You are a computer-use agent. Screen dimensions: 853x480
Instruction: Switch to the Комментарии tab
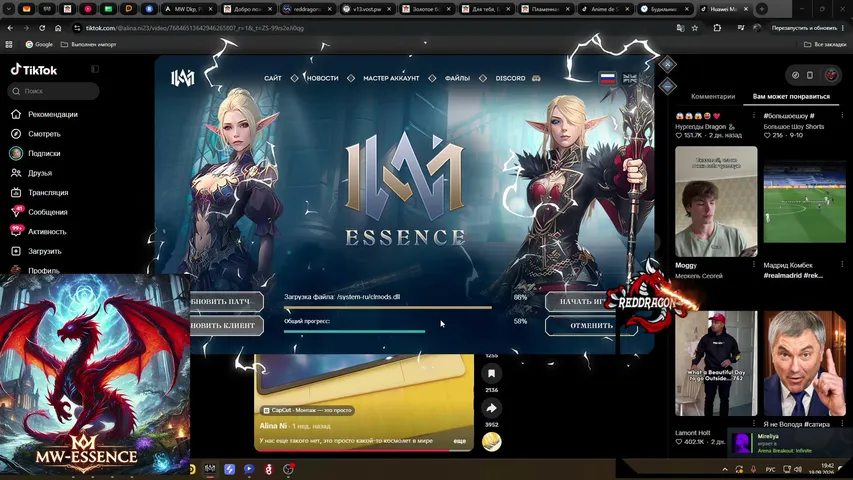(x=713, y=96)
